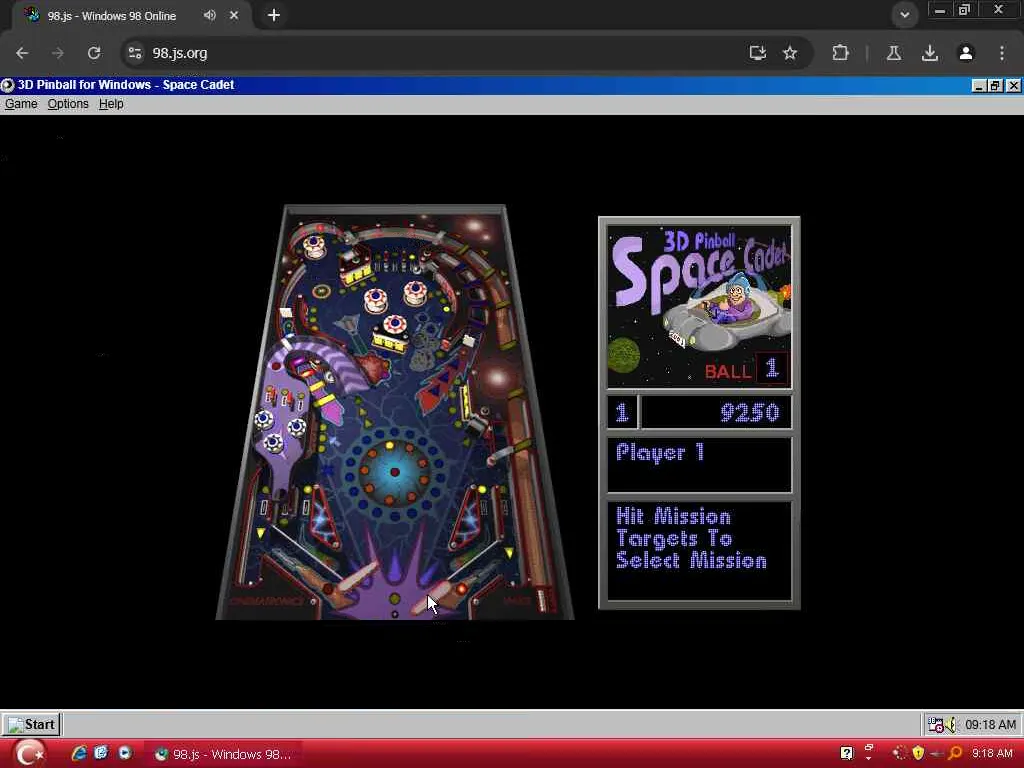Click the host clock 9:18 AM
The width and height of the screenshot is (1024, 768).
992,754
